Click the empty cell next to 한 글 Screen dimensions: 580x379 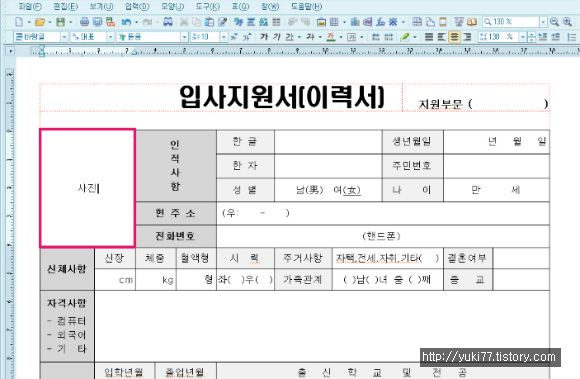328,142
